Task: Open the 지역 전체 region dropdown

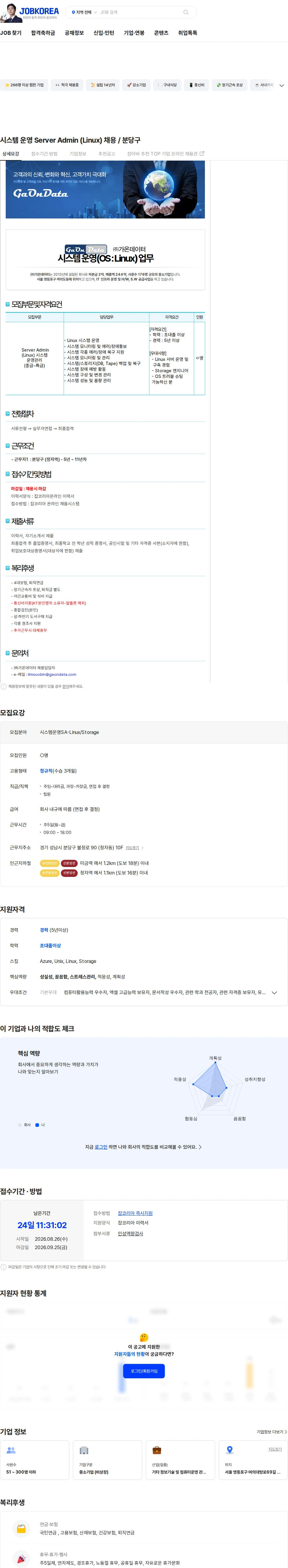Action: click(x=84, y=12)
